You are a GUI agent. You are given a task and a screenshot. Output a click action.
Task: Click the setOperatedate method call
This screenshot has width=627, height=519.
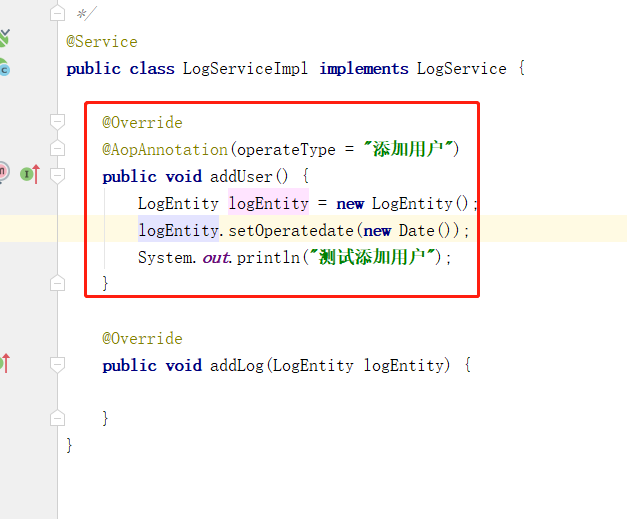pos(291,231)
